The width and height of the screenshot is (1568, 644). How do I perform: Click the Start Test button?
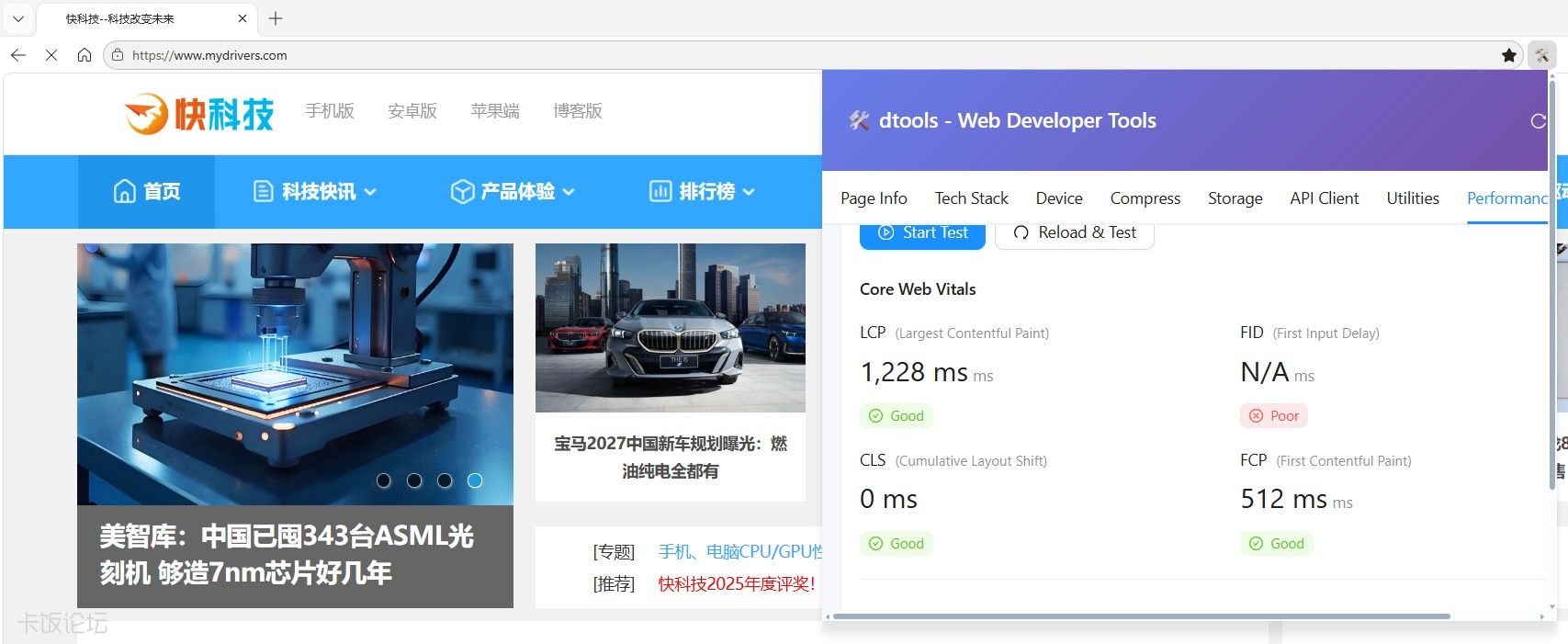click(922, 233)
